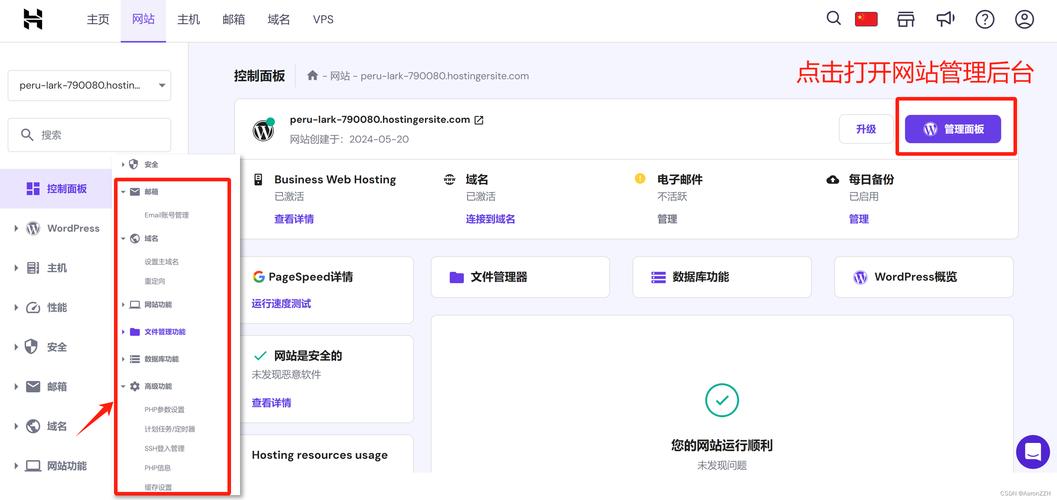Collapse 高级功能 section arrow in pop-out menu

[x=123, y=387]
